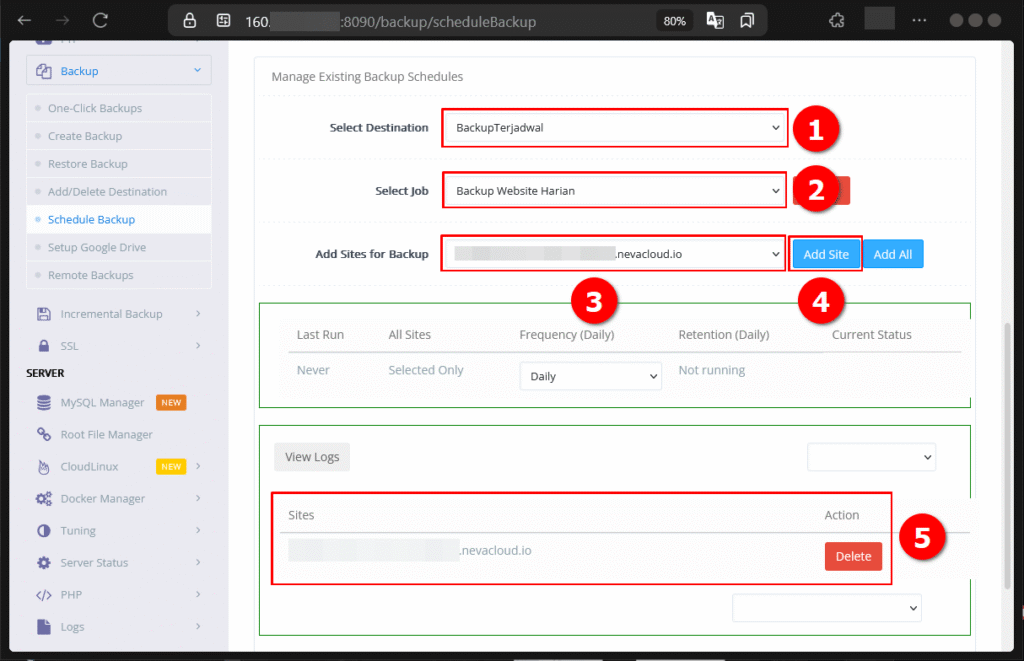Viewport: 1024px width, 661px height.
Task: Open the Frequency dropdown showing Daily
Action: click(x=590, y=375)
